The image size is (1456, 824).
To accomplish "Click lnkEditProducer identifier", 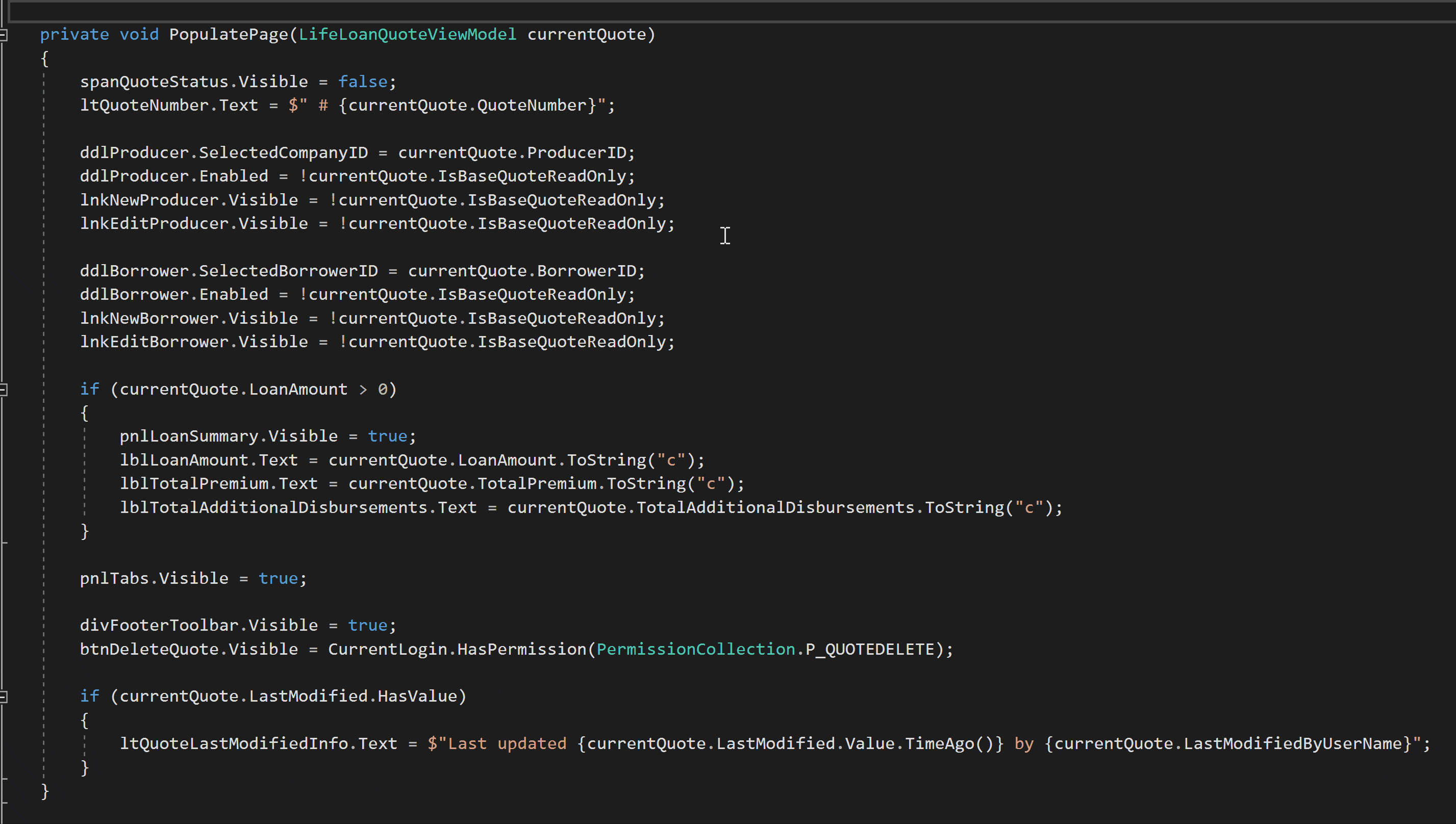I will (154, 223).
